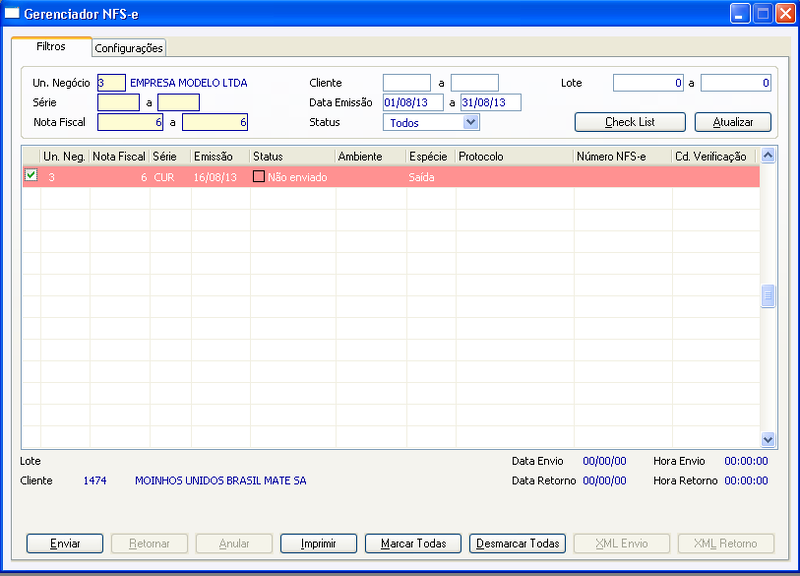Click the MOINHOS UNIDOS BRASIL MATE SA text

[x=220, y=481]
